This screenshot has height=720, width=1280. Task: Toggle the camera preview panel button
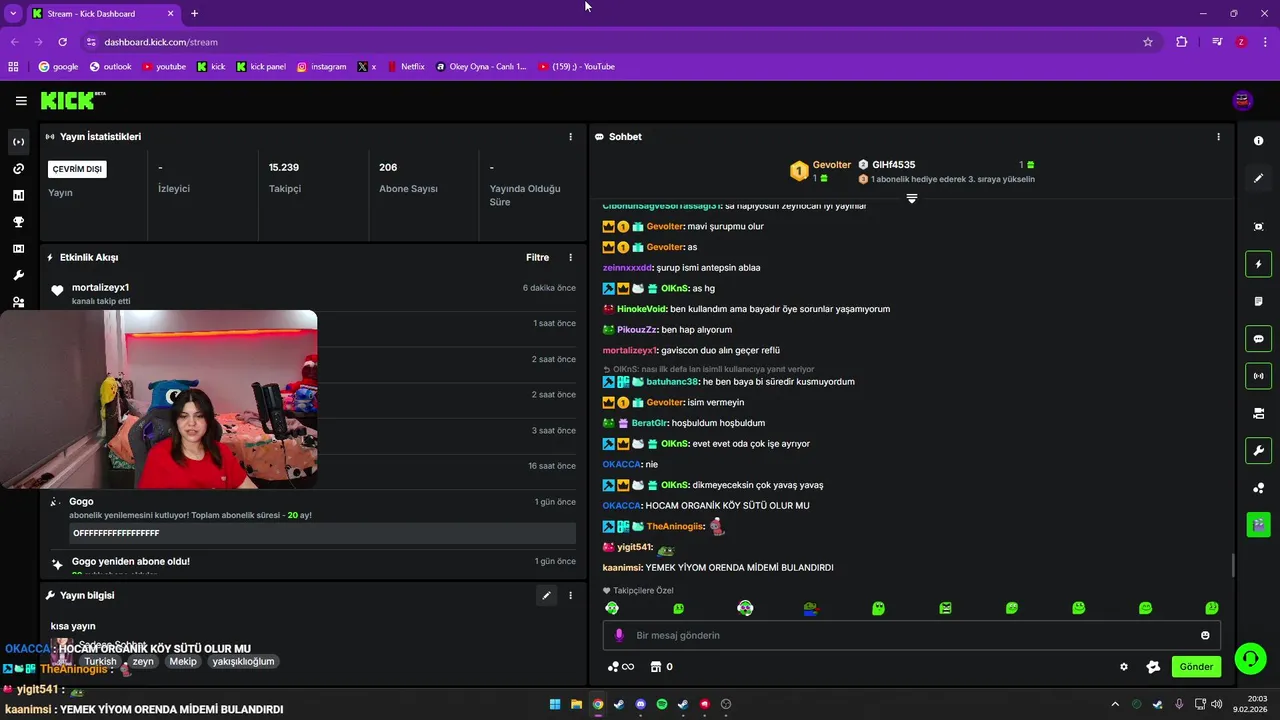coord(1258,413)
